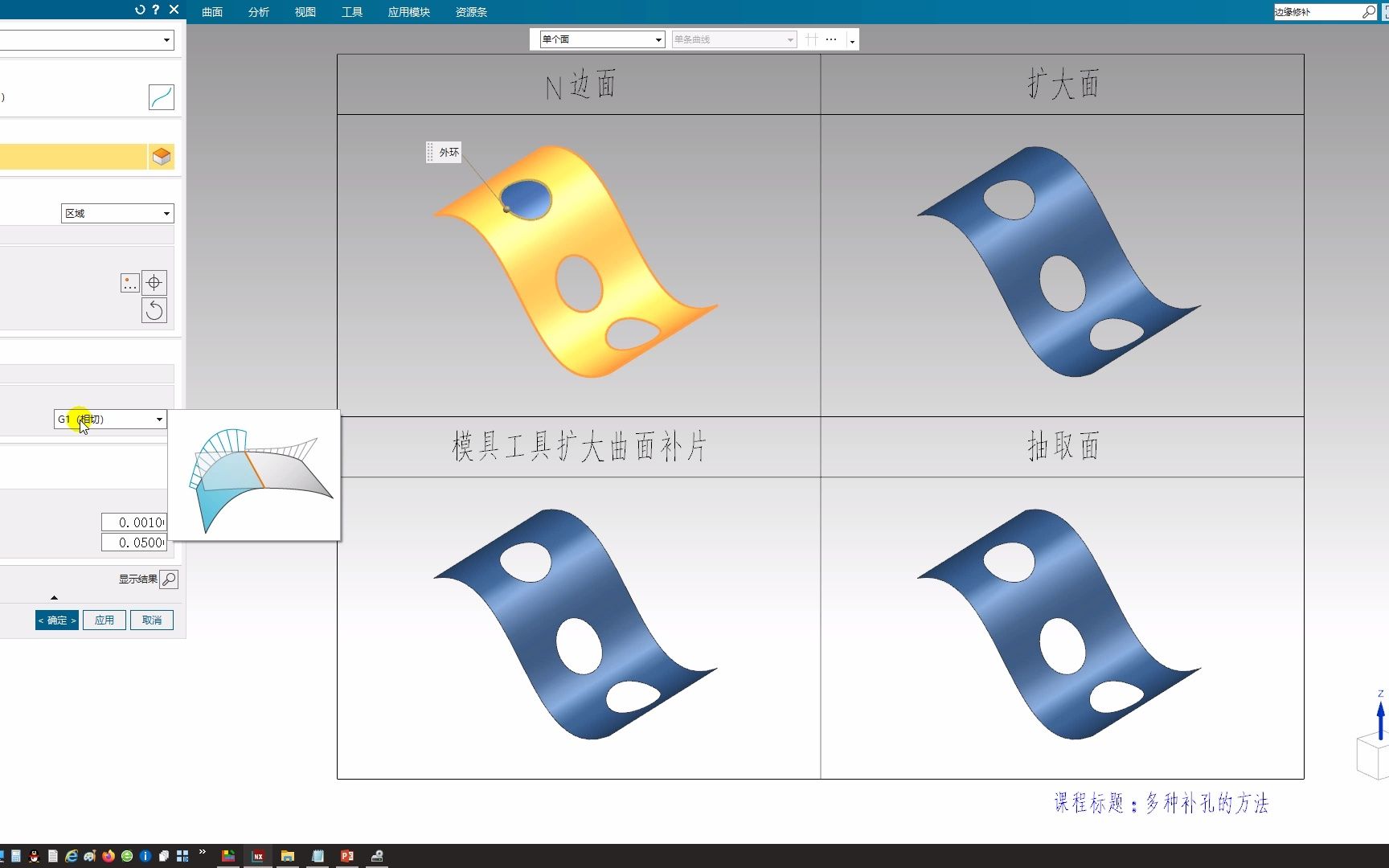
Task: Click the 边缘修补 search magnifier
Action: [1369, 12]
